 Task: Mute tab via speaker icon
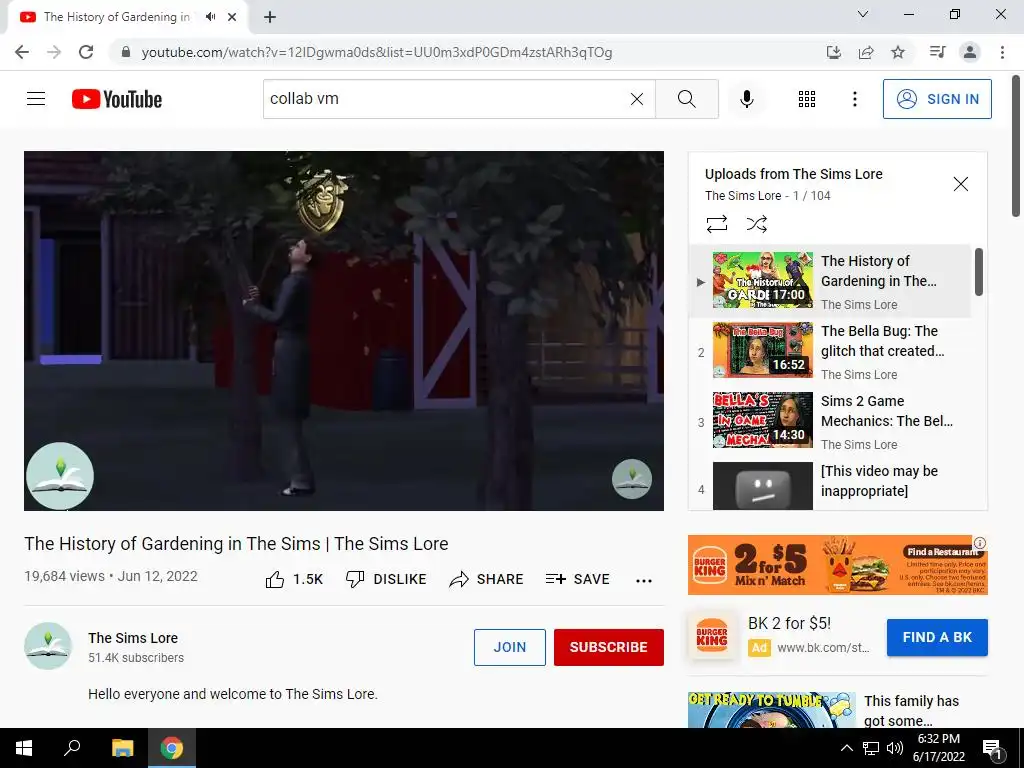210,17
